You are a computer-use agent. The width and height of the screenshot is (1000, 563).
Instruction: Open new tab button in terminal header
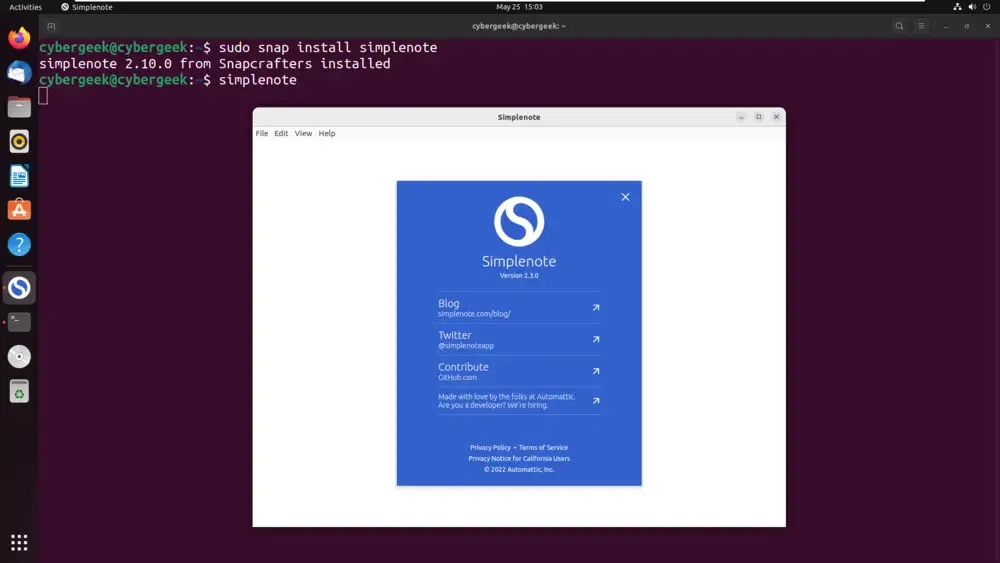tap(51, 26)
